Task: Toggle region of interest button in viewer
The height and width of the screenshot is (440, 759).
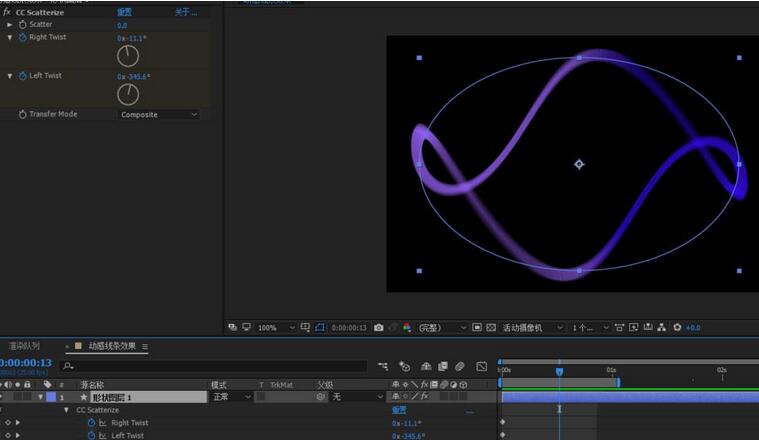Action: point(477,327)
